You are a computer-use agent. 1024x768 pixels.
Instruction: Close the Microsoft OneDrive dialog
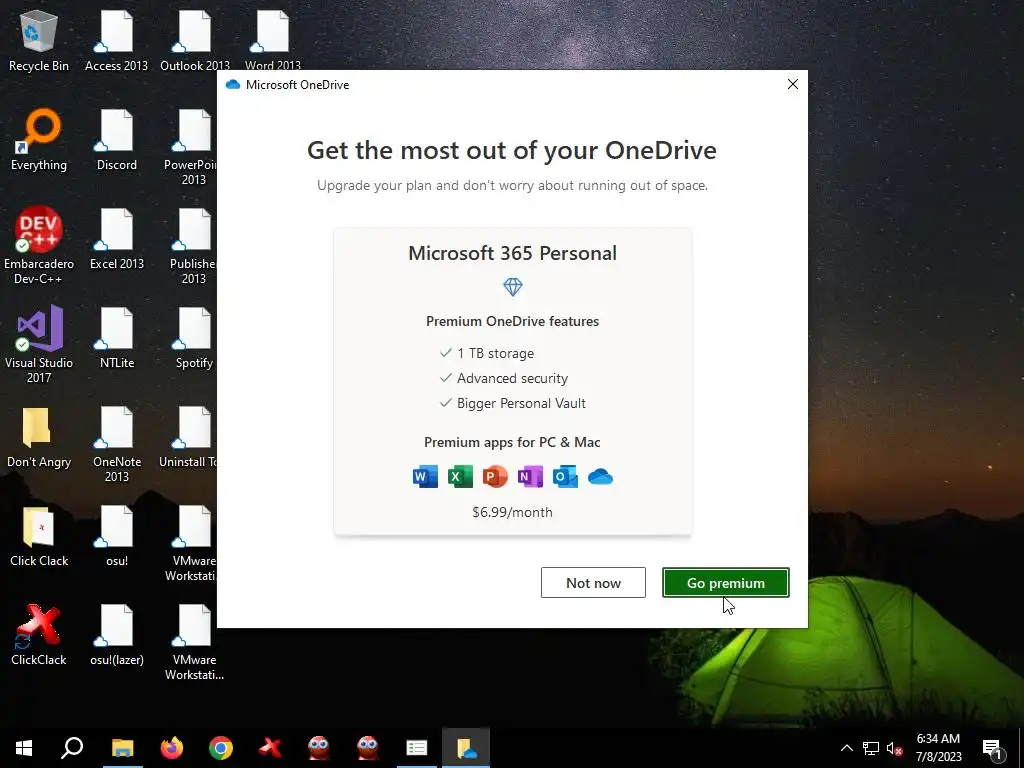[793, 84]
